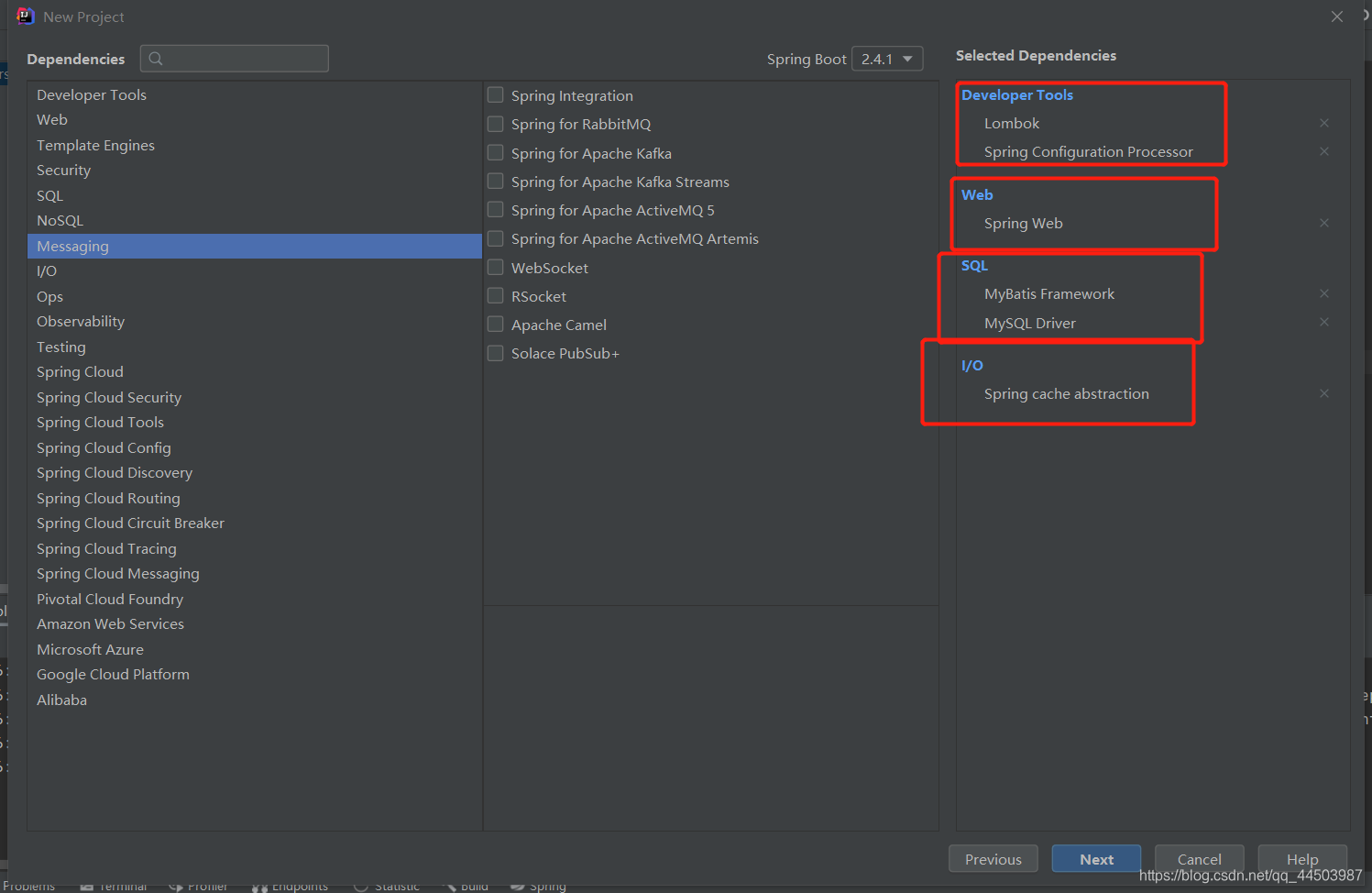Open Pivotal Cloud Foundry category
The width and height of the screenshot is (1372, 893).
tap(255, 599)
